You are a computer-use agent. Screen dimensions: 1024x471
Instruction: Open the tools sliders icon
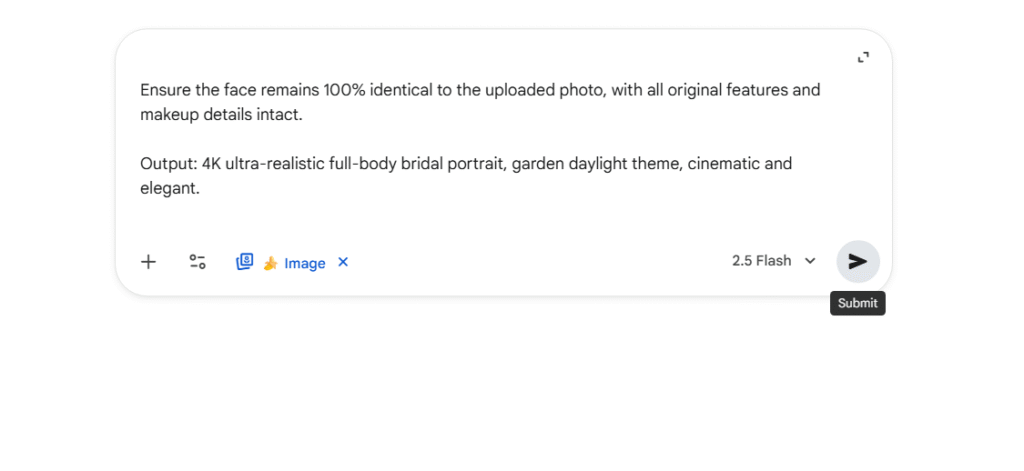point(198,262)
